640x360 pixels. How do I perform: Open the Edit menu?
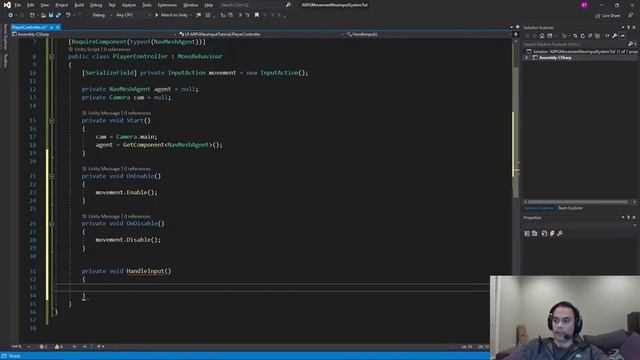click(x=31, y=5)
